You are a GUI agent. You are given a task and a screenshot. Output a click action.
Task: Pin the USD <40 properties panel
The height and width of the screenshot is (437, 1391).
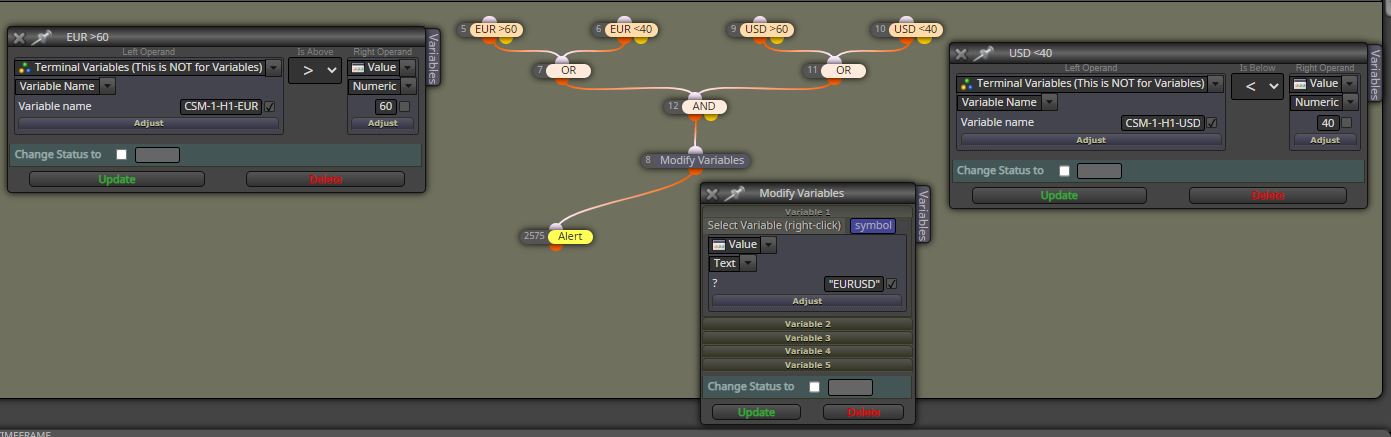click(x=984, y=53)
